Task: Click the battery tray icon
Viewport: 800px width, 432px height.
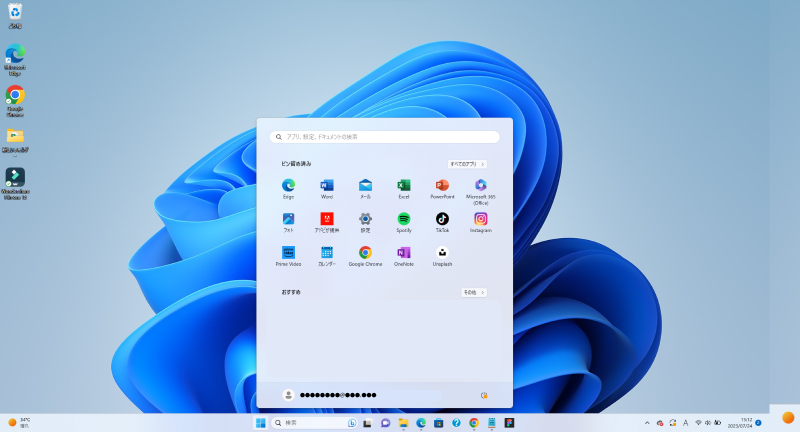Action: [x=717, y=423]
